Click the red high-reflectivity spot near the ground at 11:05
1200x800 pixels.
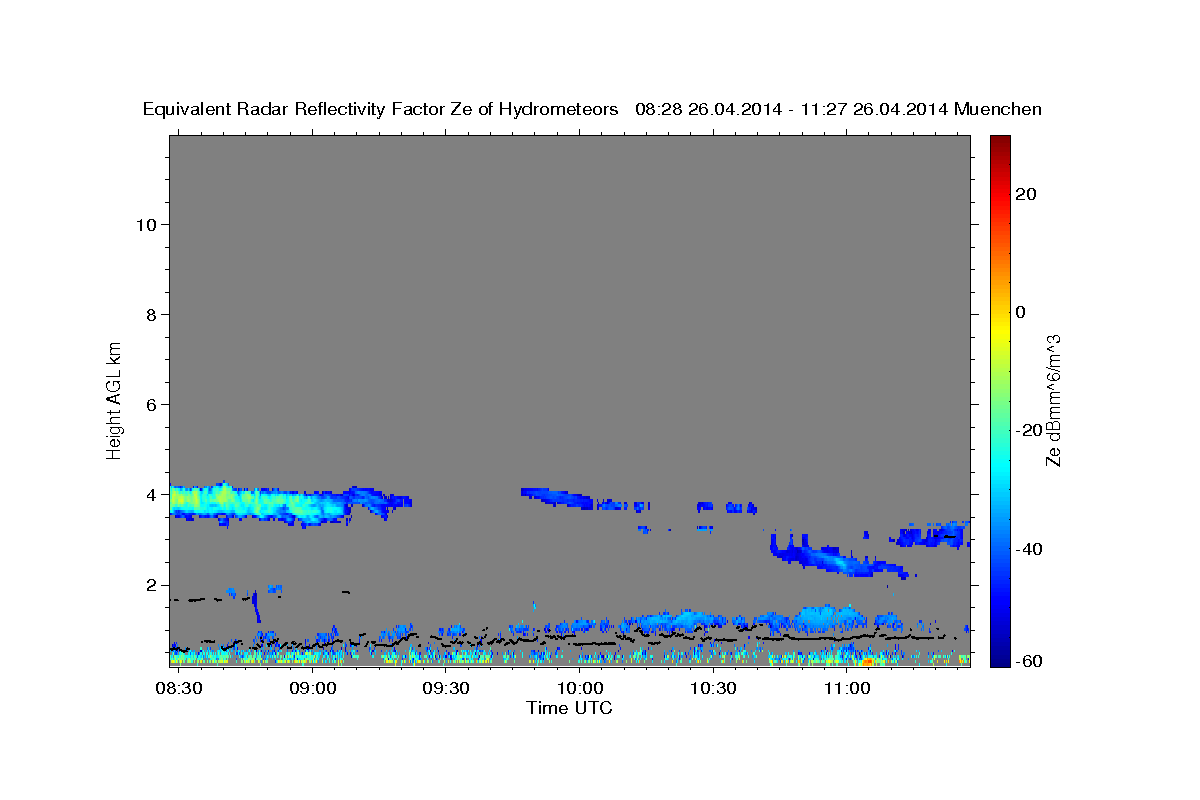click(x=867, y=661)
